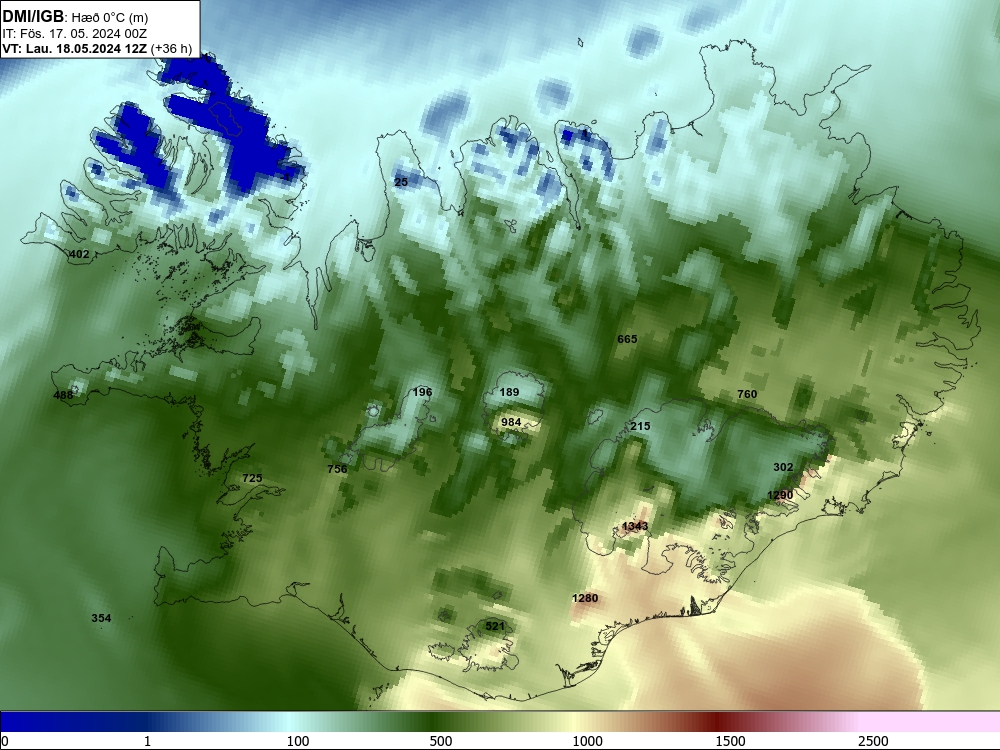Click the map value 189
Image resolution: width=1000 pixels, height=750 pixels.
509,392
